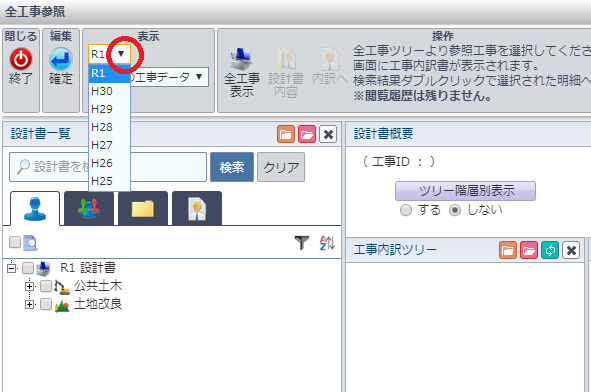Click the 公共土木 tree label
The width and height of the screenshot is (591, 392).
98,286
